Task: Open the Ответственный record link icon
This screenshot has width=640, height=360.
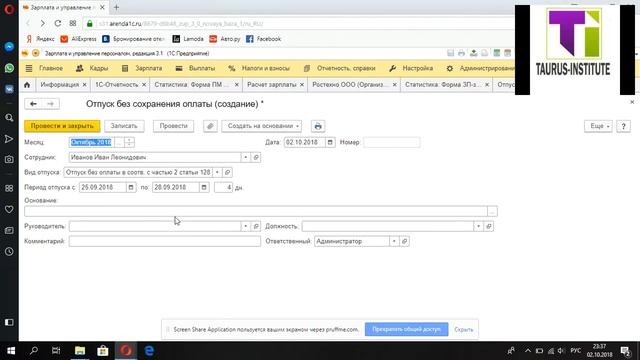Action: pyautogui.click(x=404, y=241)
